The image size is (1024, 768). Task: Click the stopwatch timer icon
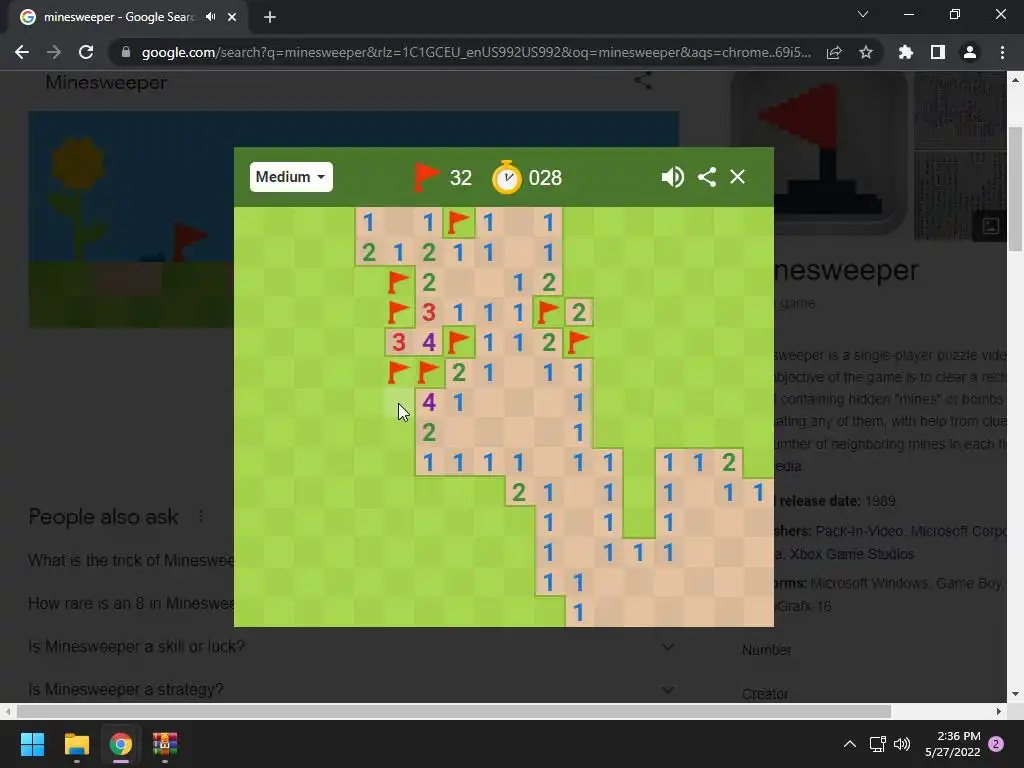click(507, 177)
